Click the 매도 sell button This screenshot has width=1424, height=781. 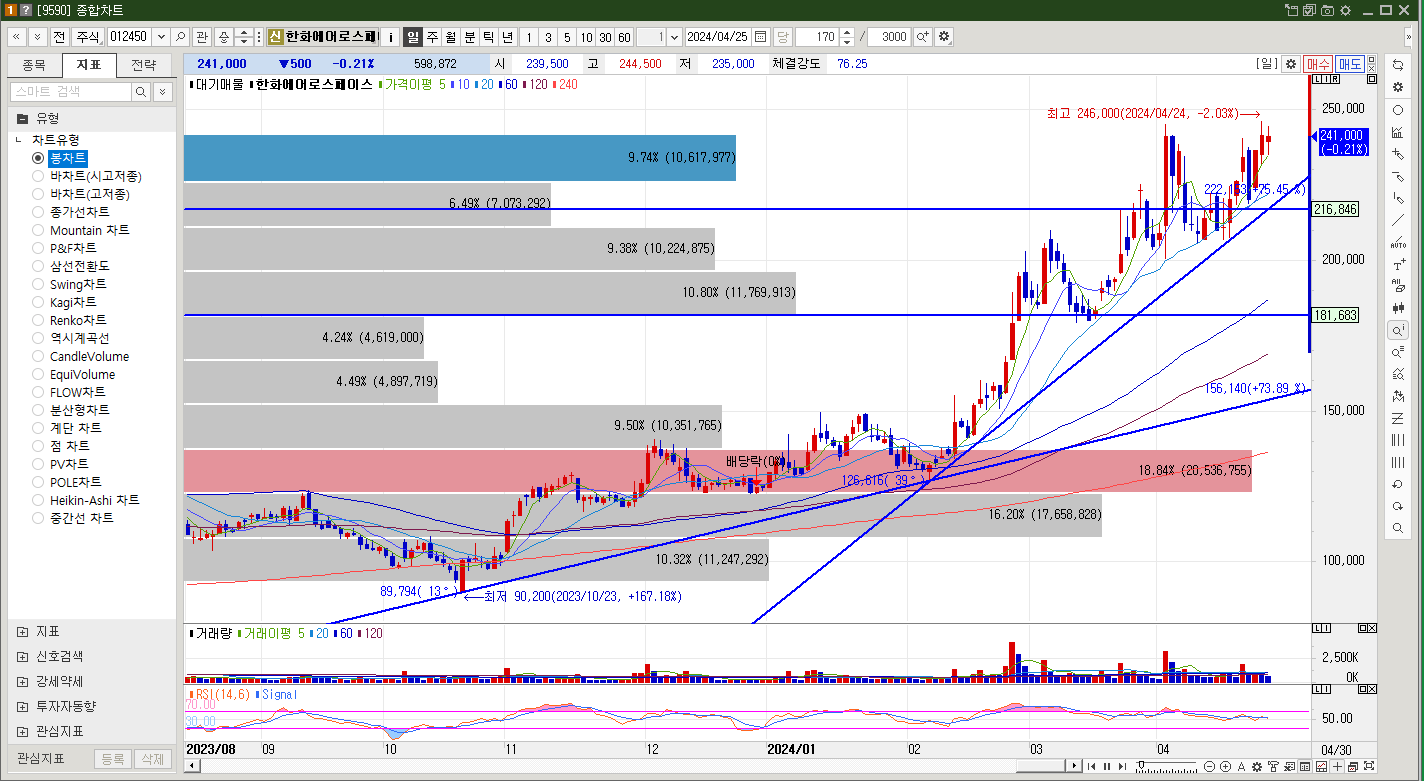pos(1350,64)
